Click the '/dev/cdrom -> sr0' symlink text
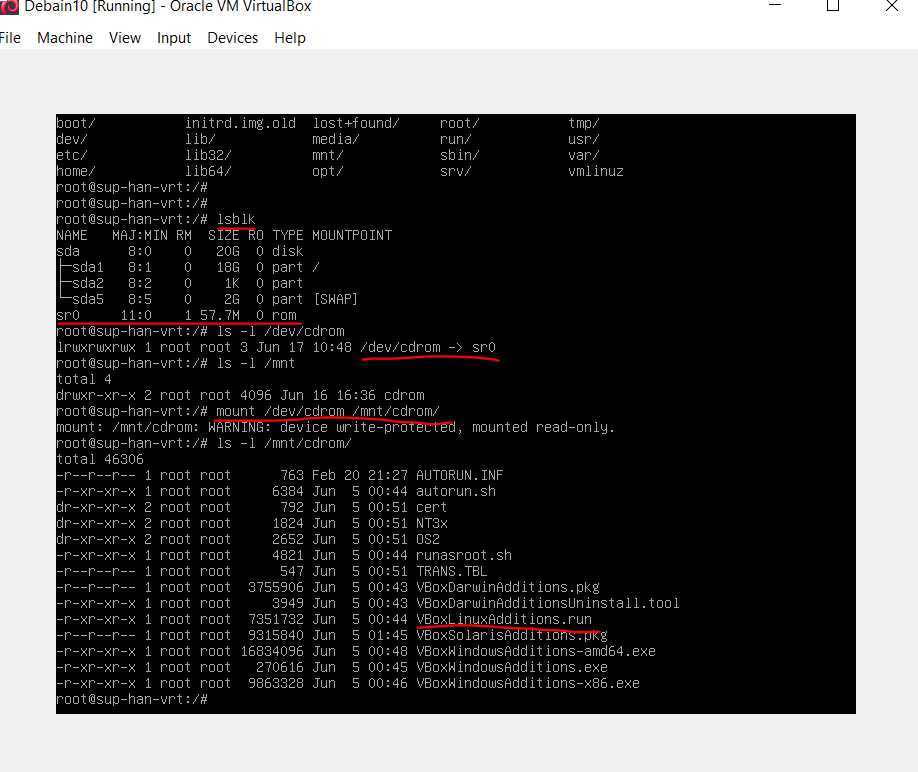 (x=428, y=347)
